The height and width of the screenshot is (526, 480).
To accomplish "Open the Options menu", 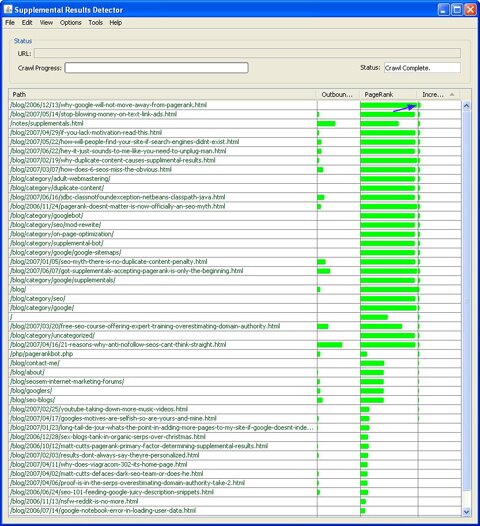I will [70, 22].
